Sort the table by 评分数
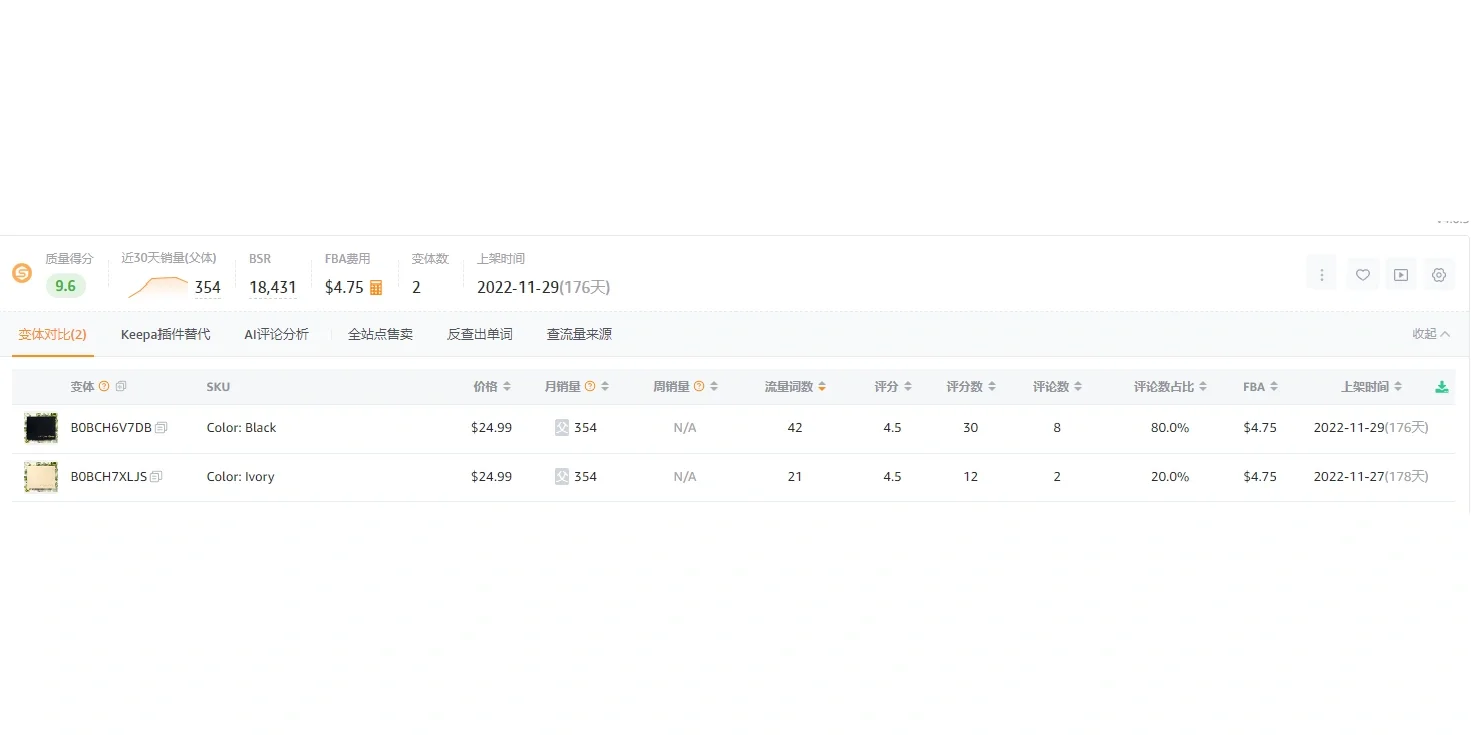Screen dimensions: 1471x735 pyautogui.click(x=991, y=387)
